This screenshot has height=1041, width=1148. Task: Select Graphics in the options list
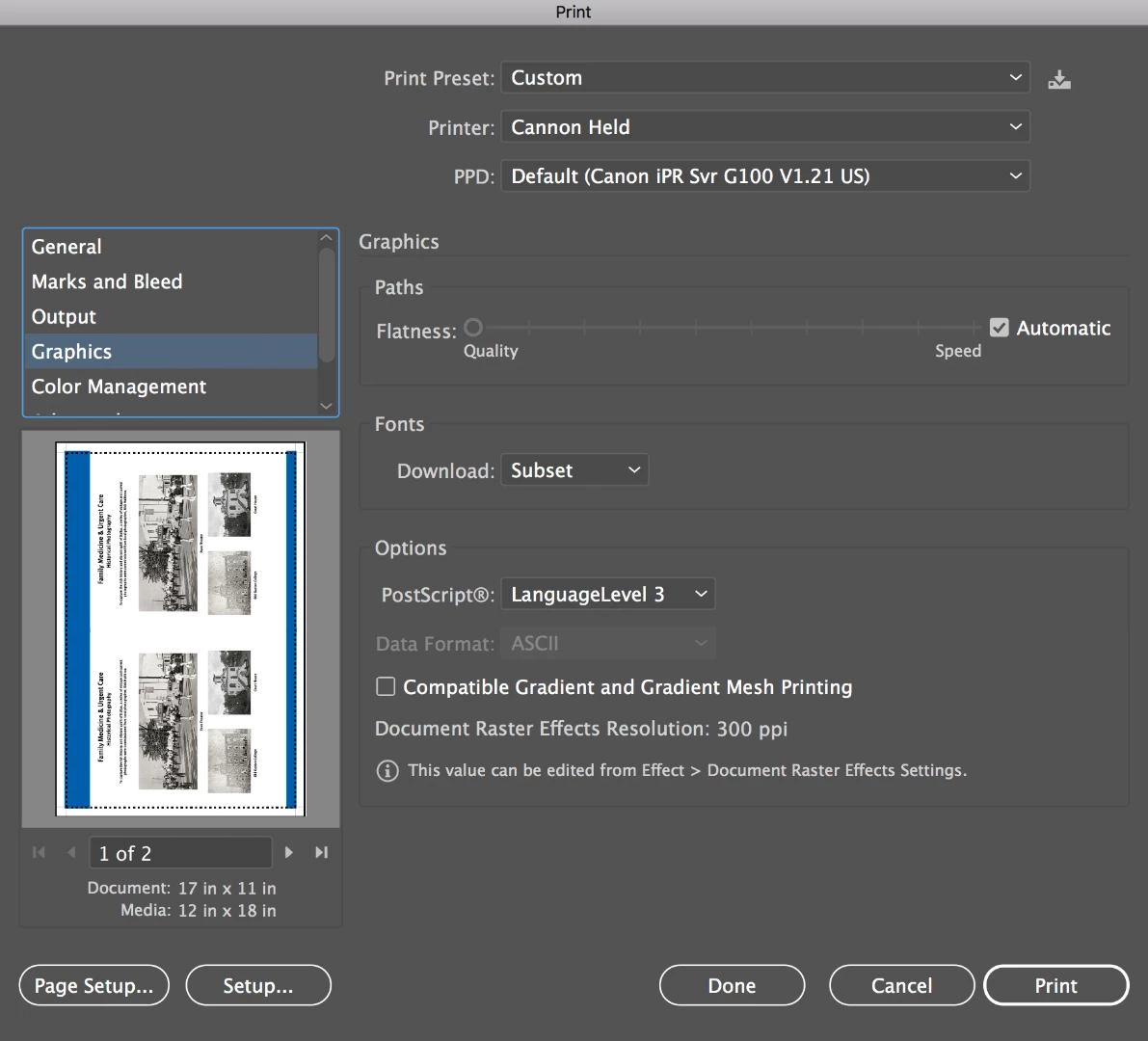(x=172, y=352)
